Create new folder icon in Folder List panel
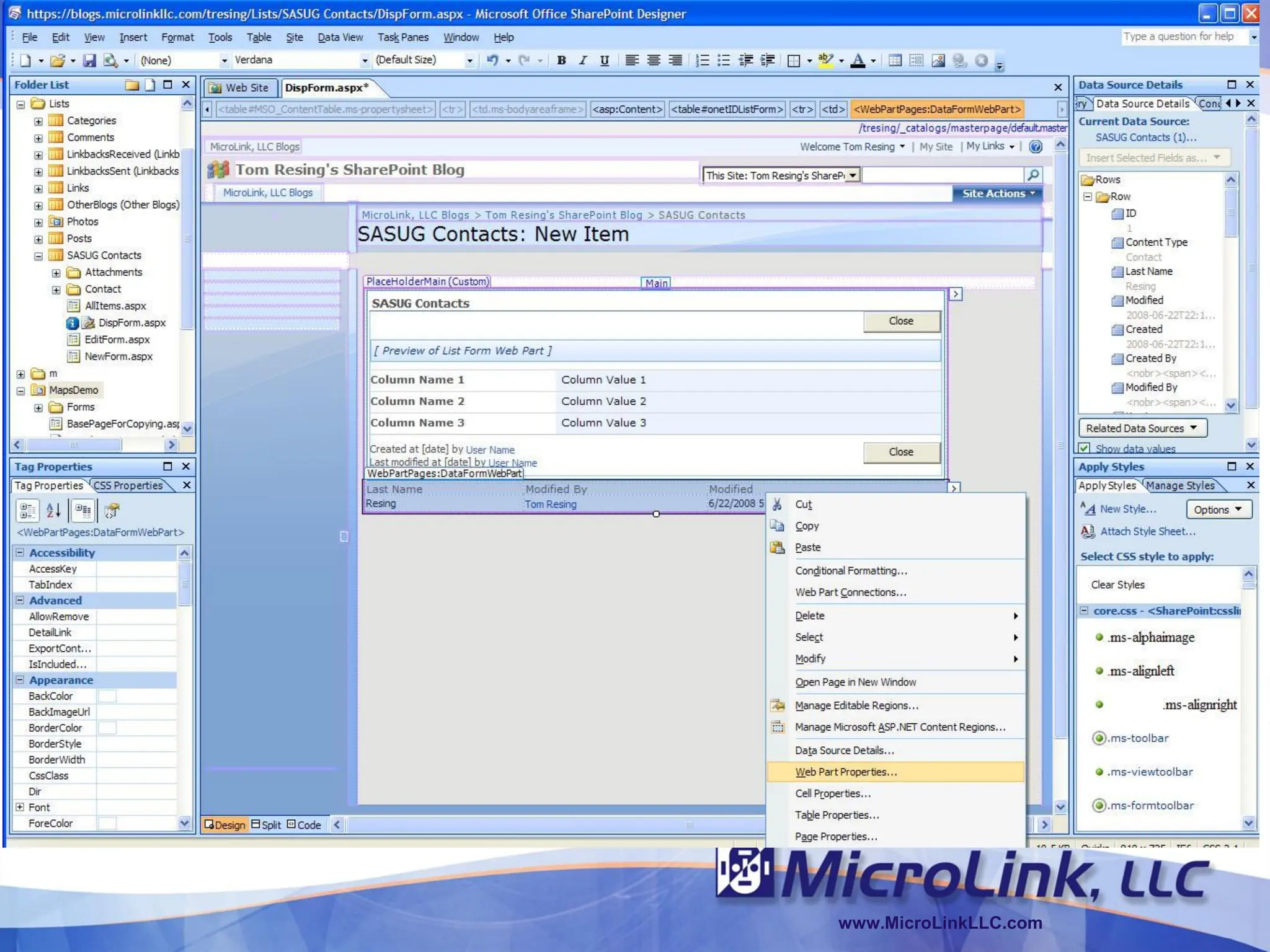Viewport: 1270px width, 952px height. click(x=132, y=85)
